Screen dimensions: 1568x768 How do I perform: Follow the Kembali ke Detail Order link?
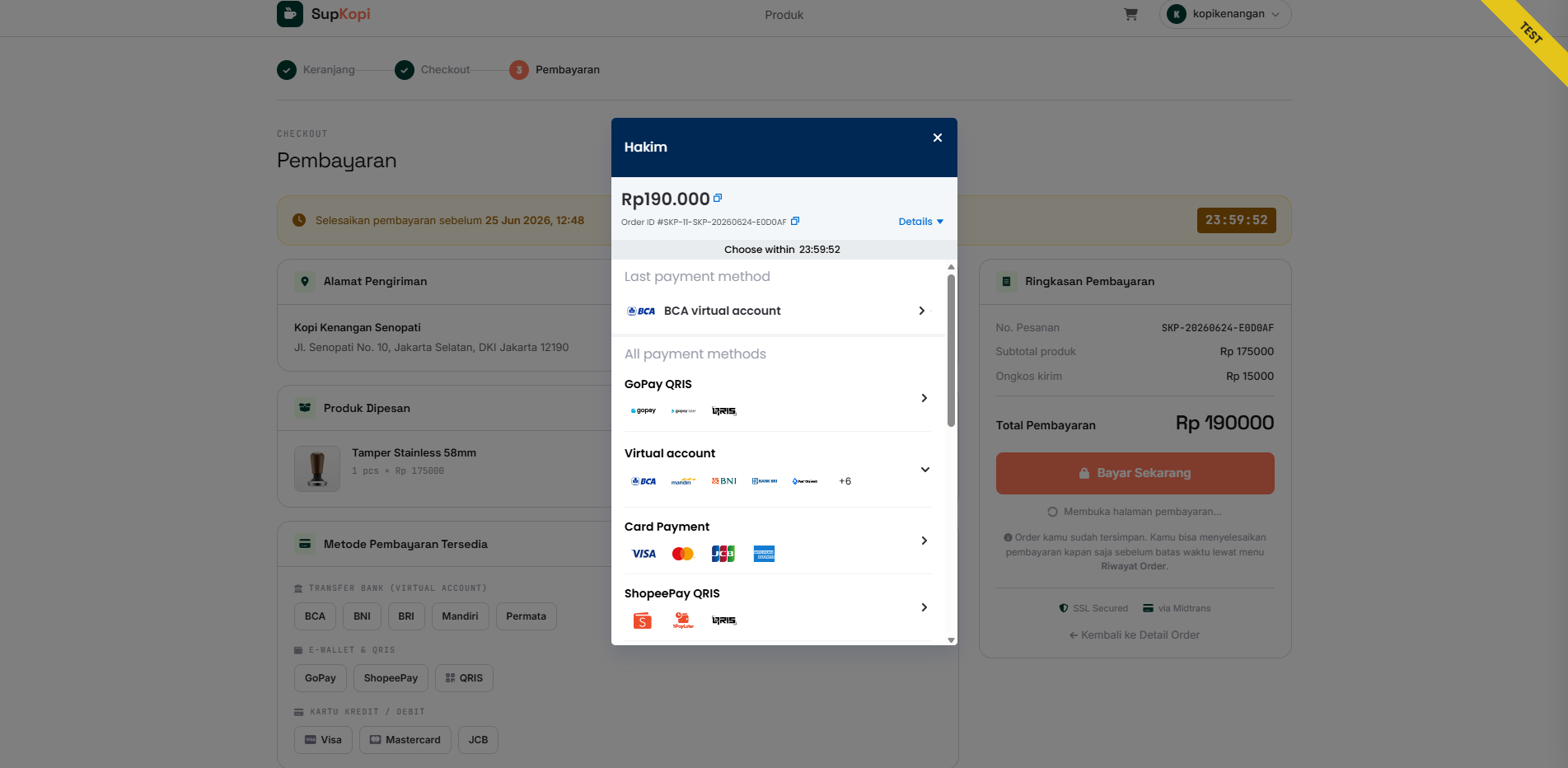[x=1135, y=635]
